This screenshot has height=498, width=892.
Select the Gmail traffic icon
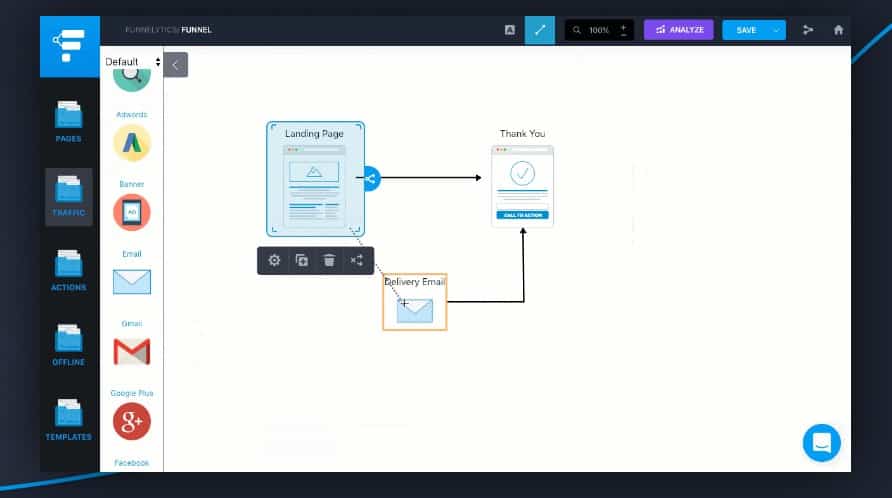coord(131,351)
